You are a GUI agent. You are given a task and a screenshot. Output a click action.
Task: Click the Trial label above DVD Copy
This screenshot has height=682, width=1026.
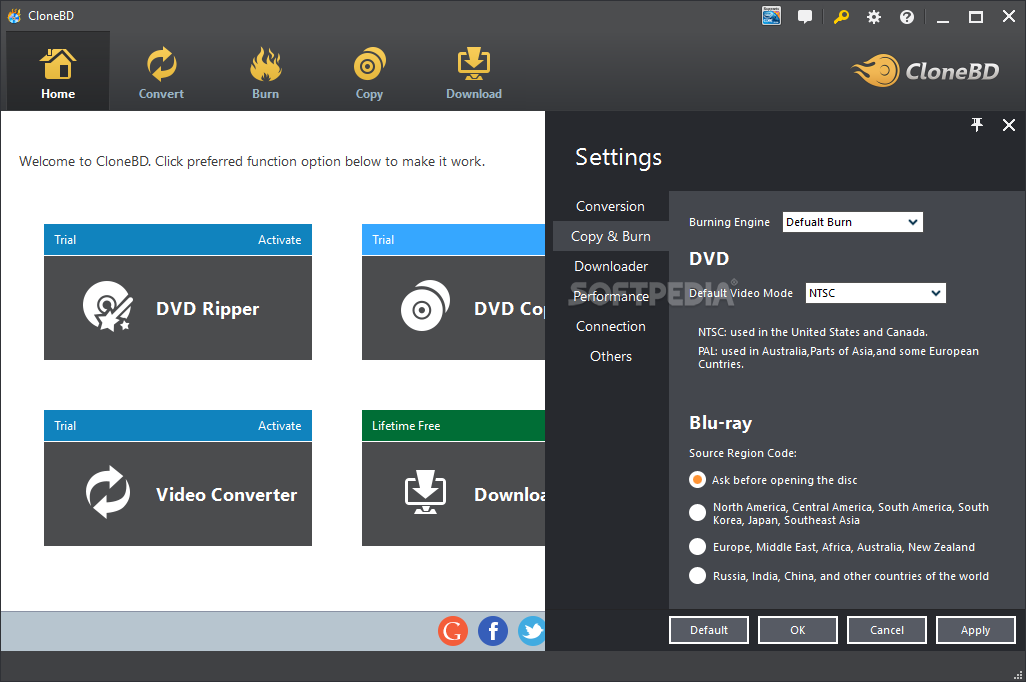pos(383,240)
